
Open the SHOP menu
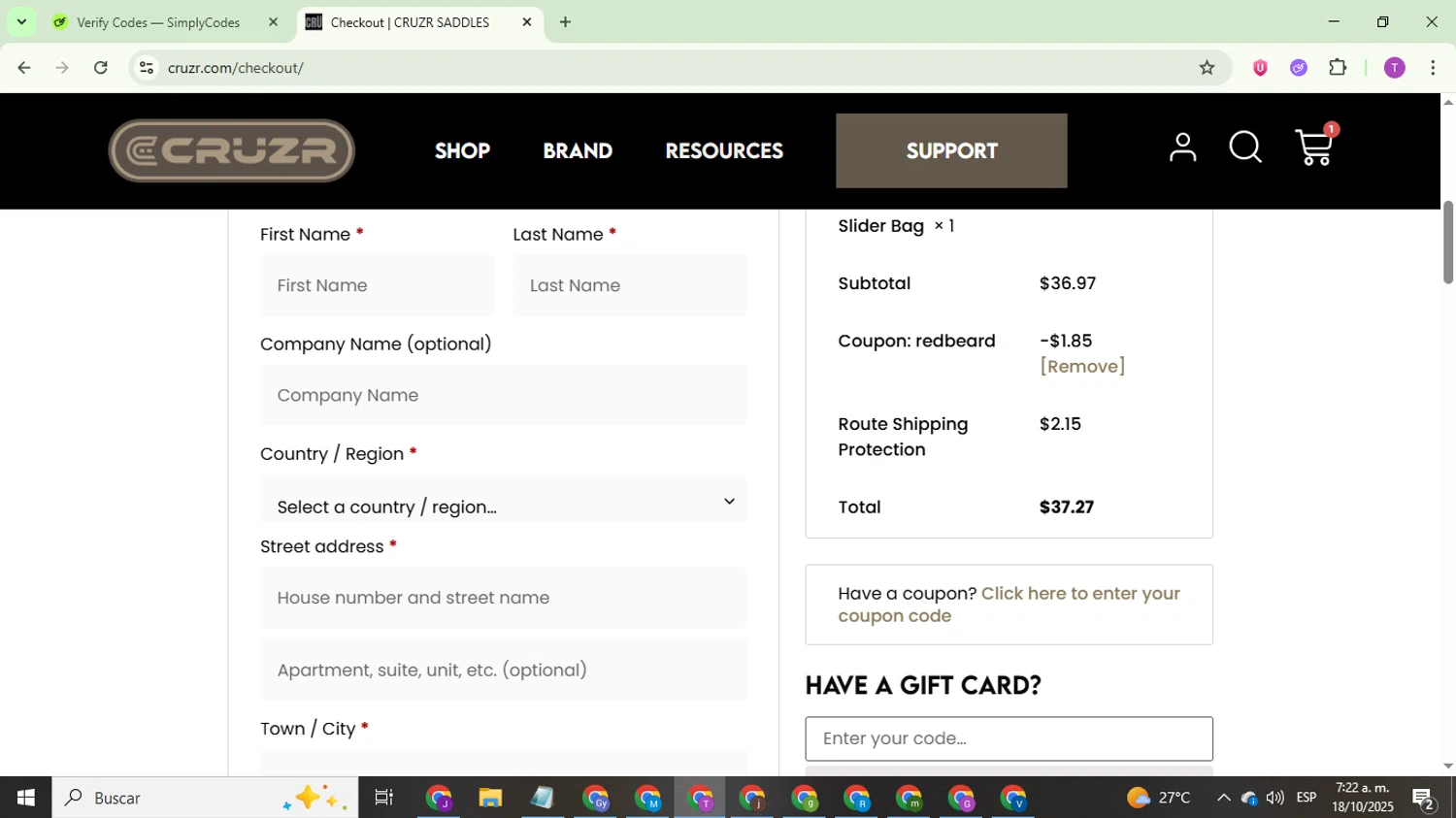pos(462,150)
